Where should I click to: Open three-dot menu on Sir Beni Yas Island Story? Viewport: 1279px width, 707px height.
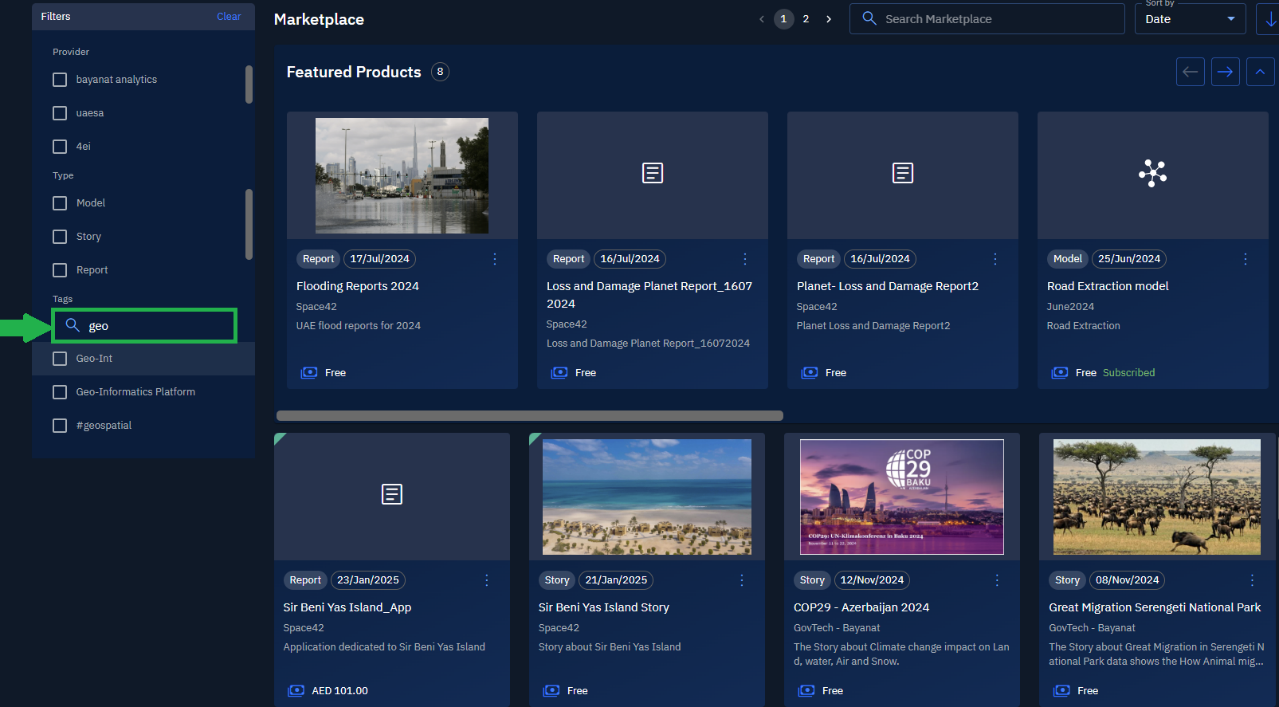742,580
